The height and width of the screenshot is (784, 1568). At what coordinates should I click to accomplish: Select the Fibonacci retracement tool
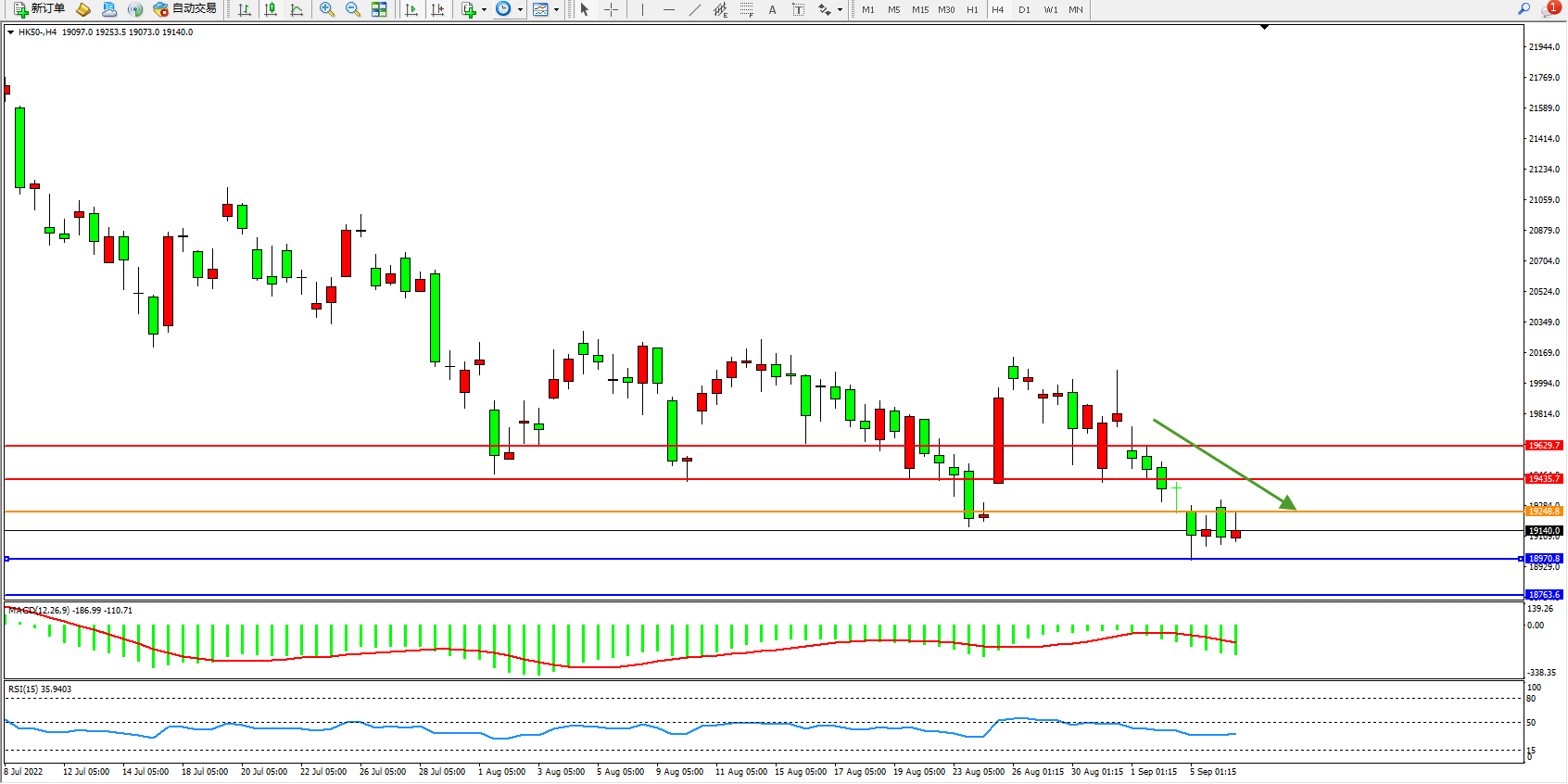point(746,9)
